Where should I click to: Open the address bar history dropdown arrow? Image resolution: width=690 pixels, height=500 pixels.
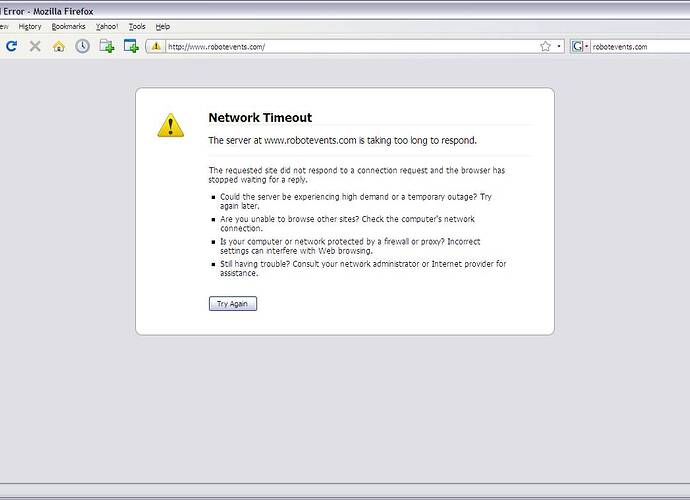tap(559, 46)
